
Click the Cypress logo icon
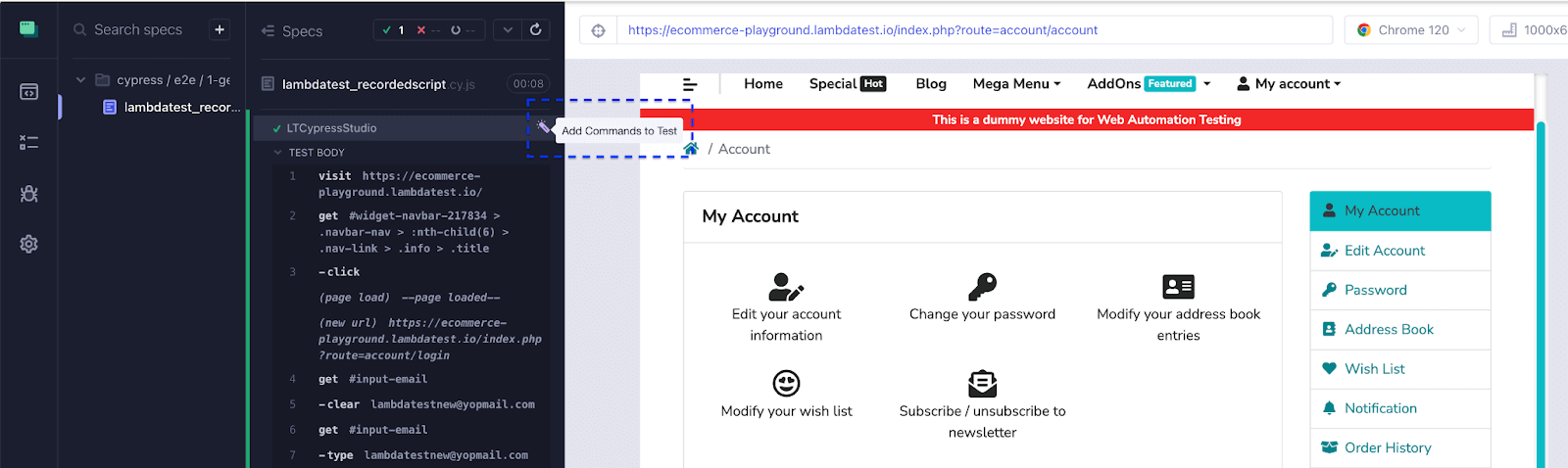pos(28,29)
